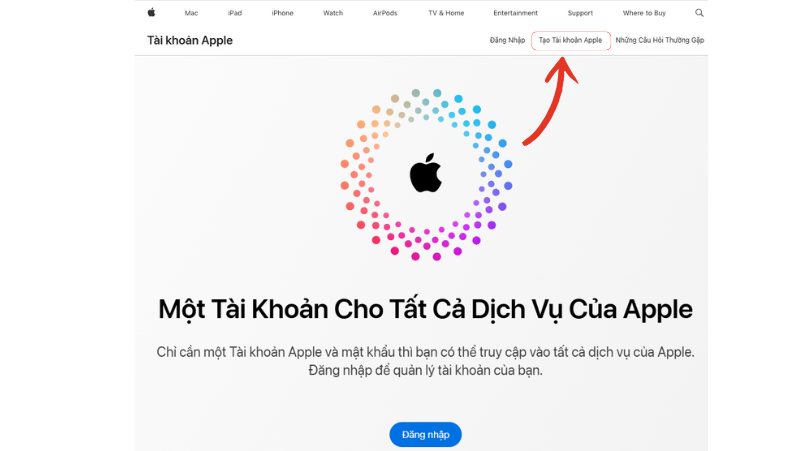Click the blue Đăng nhập button

[426, 435]
